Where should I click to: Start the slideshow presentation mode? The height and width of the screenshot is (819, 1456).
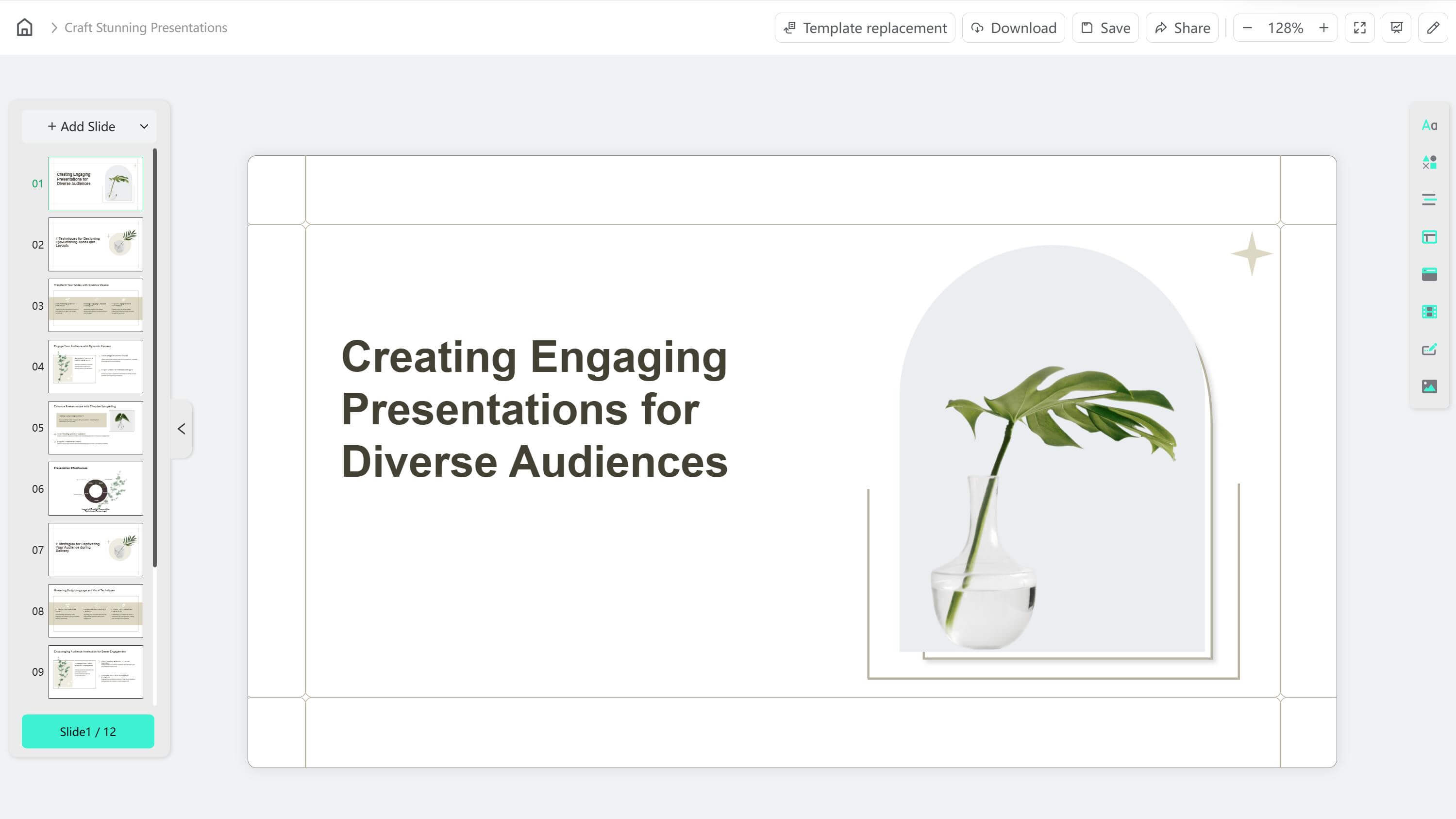point(1396,28)
